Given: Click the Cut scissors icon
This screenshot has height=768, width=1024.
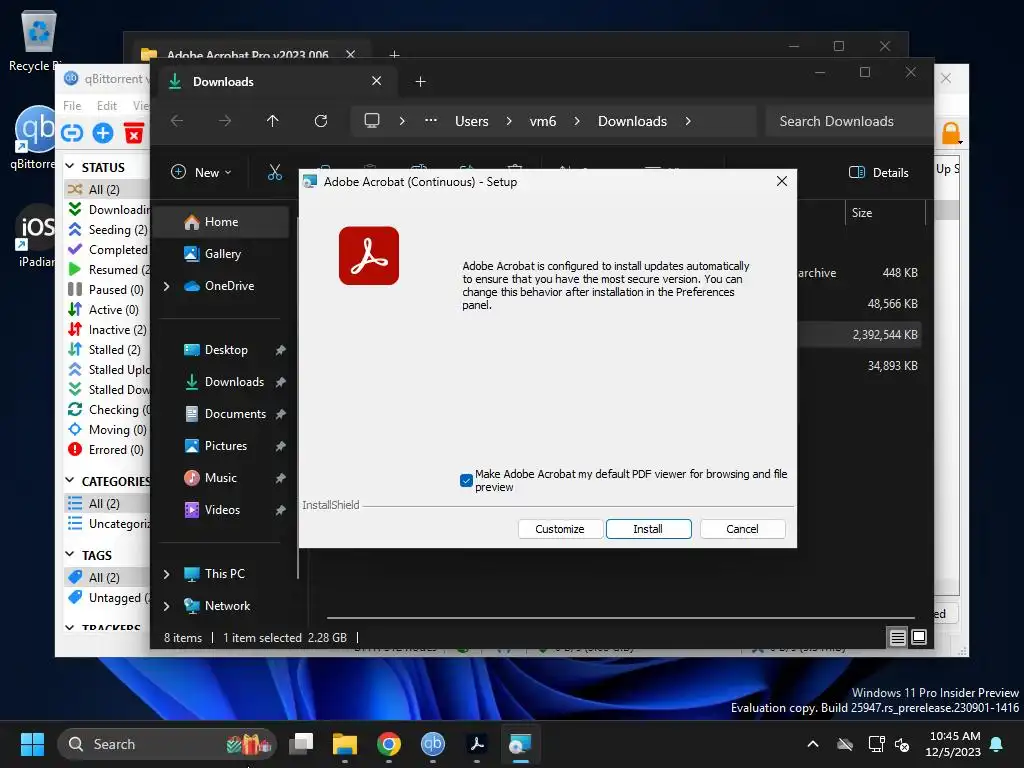Looking at the screenshot, I should (x=275, y=172).
